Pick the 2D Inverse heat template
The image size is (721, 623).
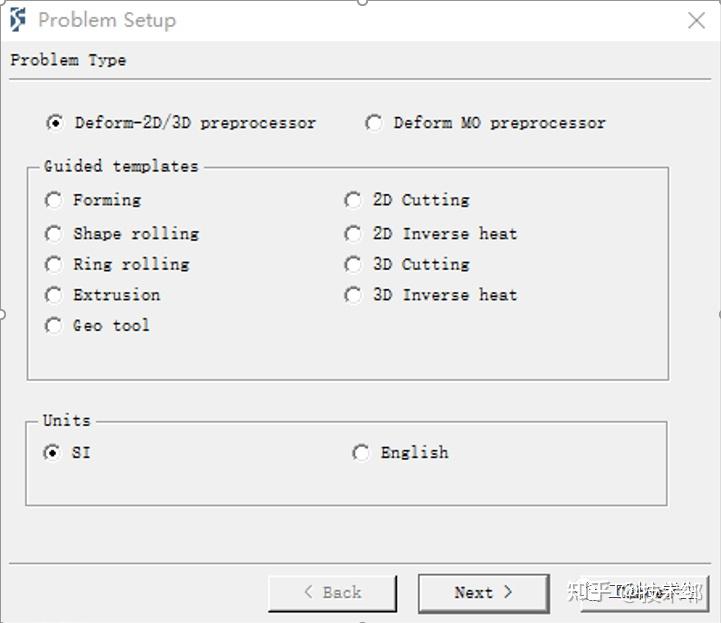[x=353, y=234]
